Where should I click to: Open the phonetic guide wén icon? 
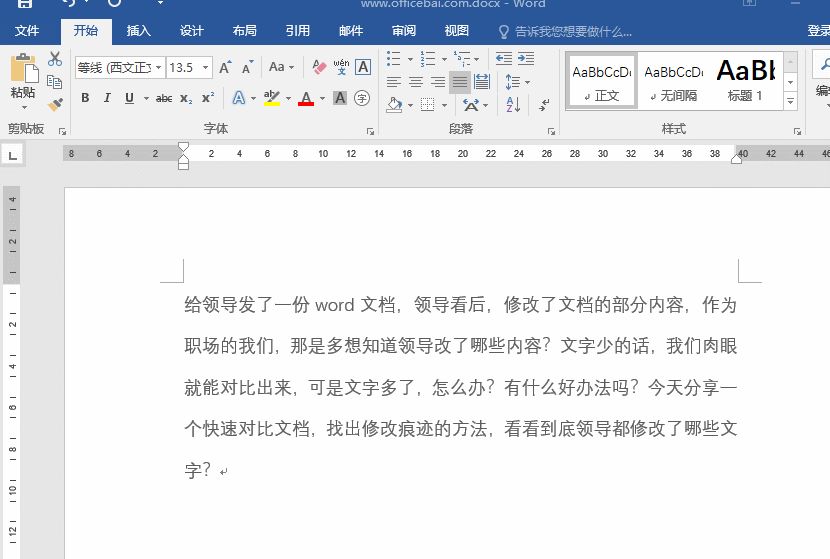tap(341, 67)
